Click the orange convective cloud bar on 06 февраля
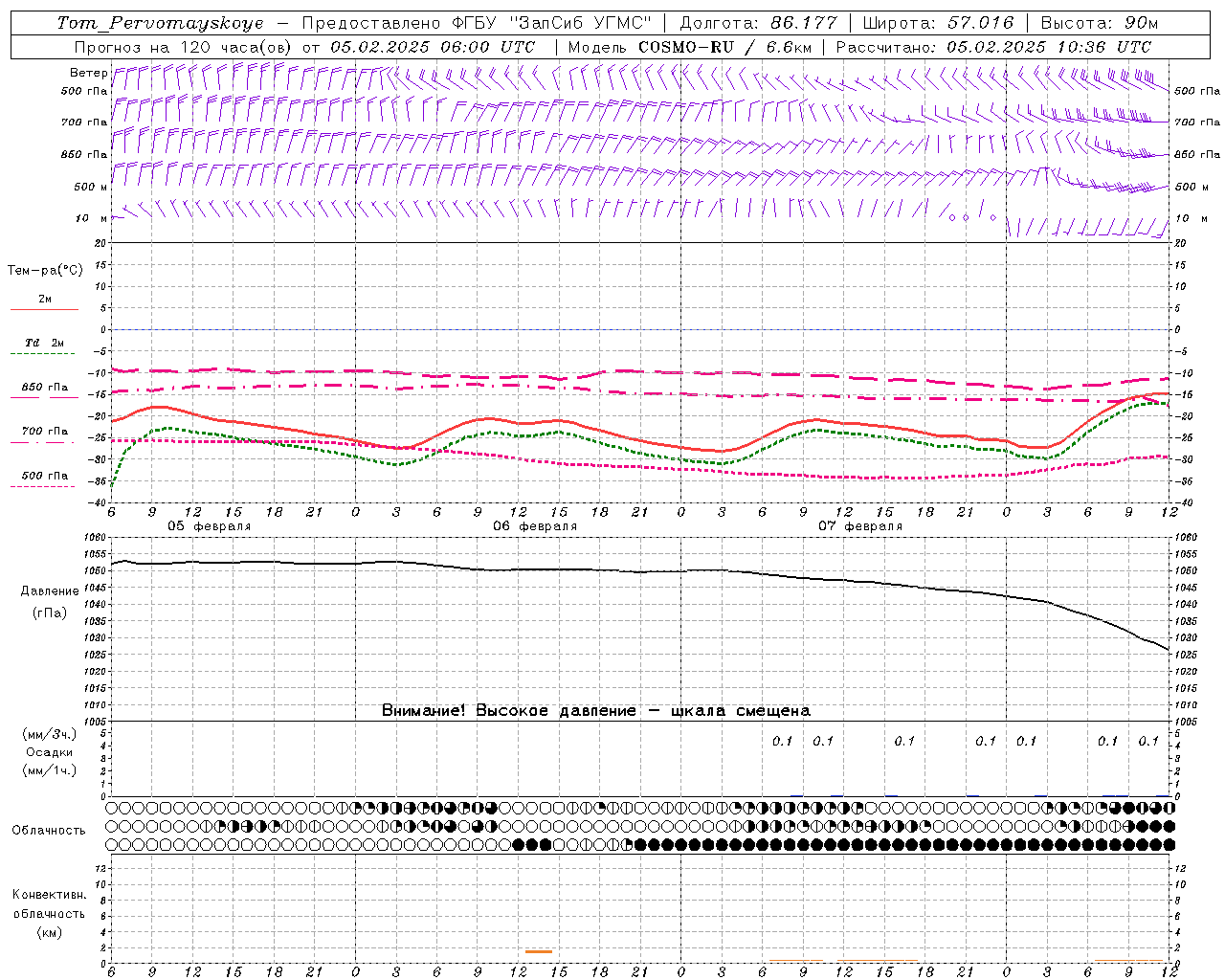Image resolution: width=1225 pixels, height=980 pixels. pos(539,951)
